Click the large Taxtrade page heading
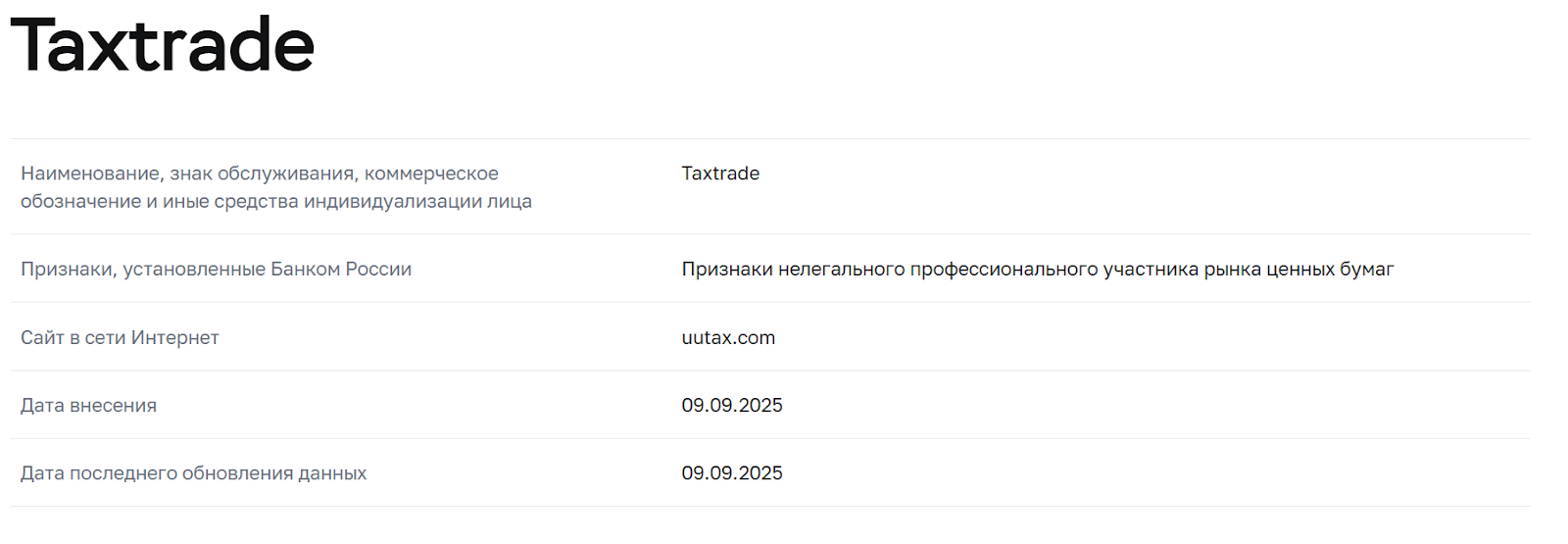The width and height of the screenshot is (1568, 544). [163, 46]
